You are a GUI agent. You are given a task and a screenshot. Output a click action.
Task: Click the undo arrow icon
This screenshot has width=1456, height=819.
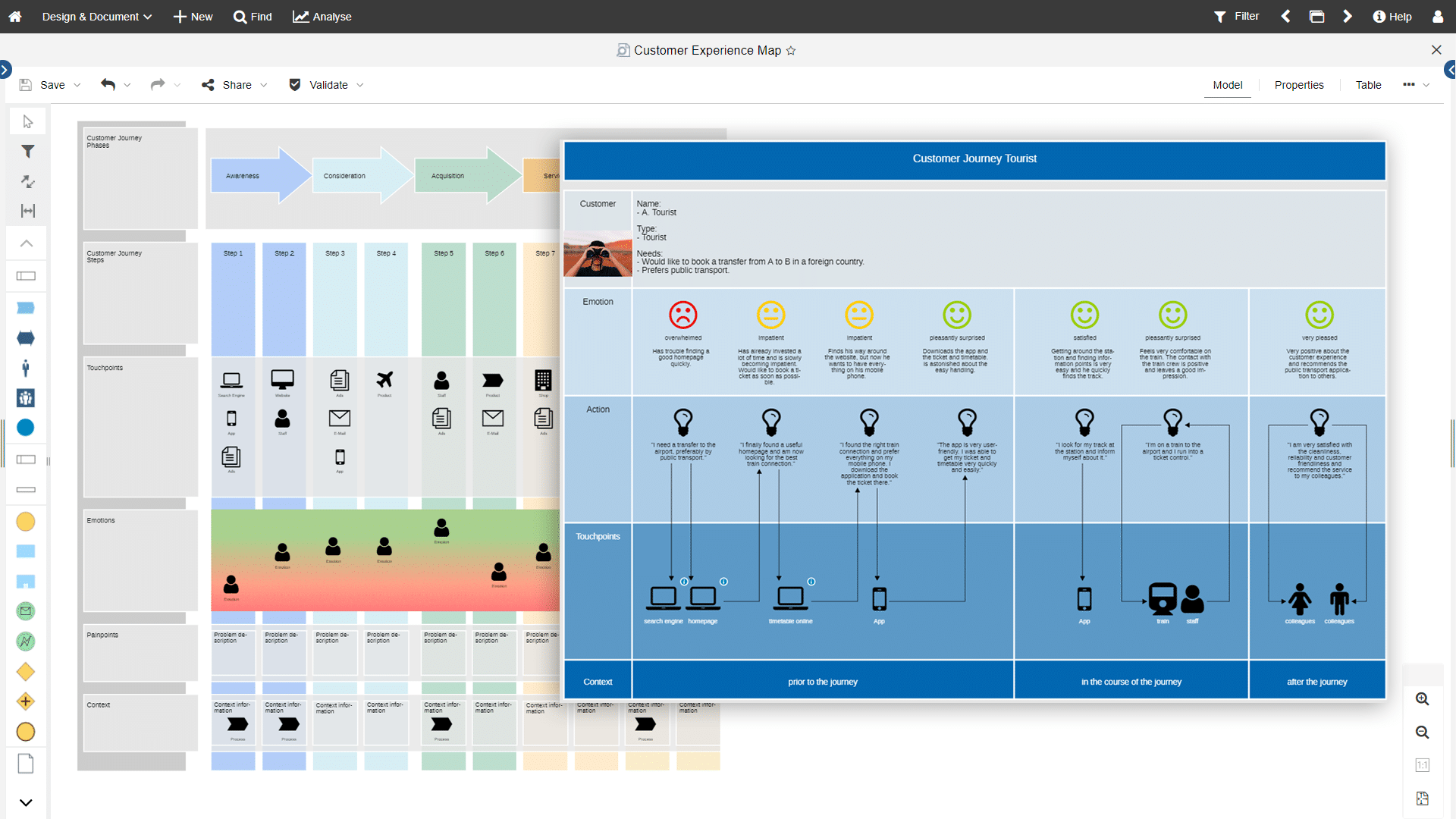point(108,85)
